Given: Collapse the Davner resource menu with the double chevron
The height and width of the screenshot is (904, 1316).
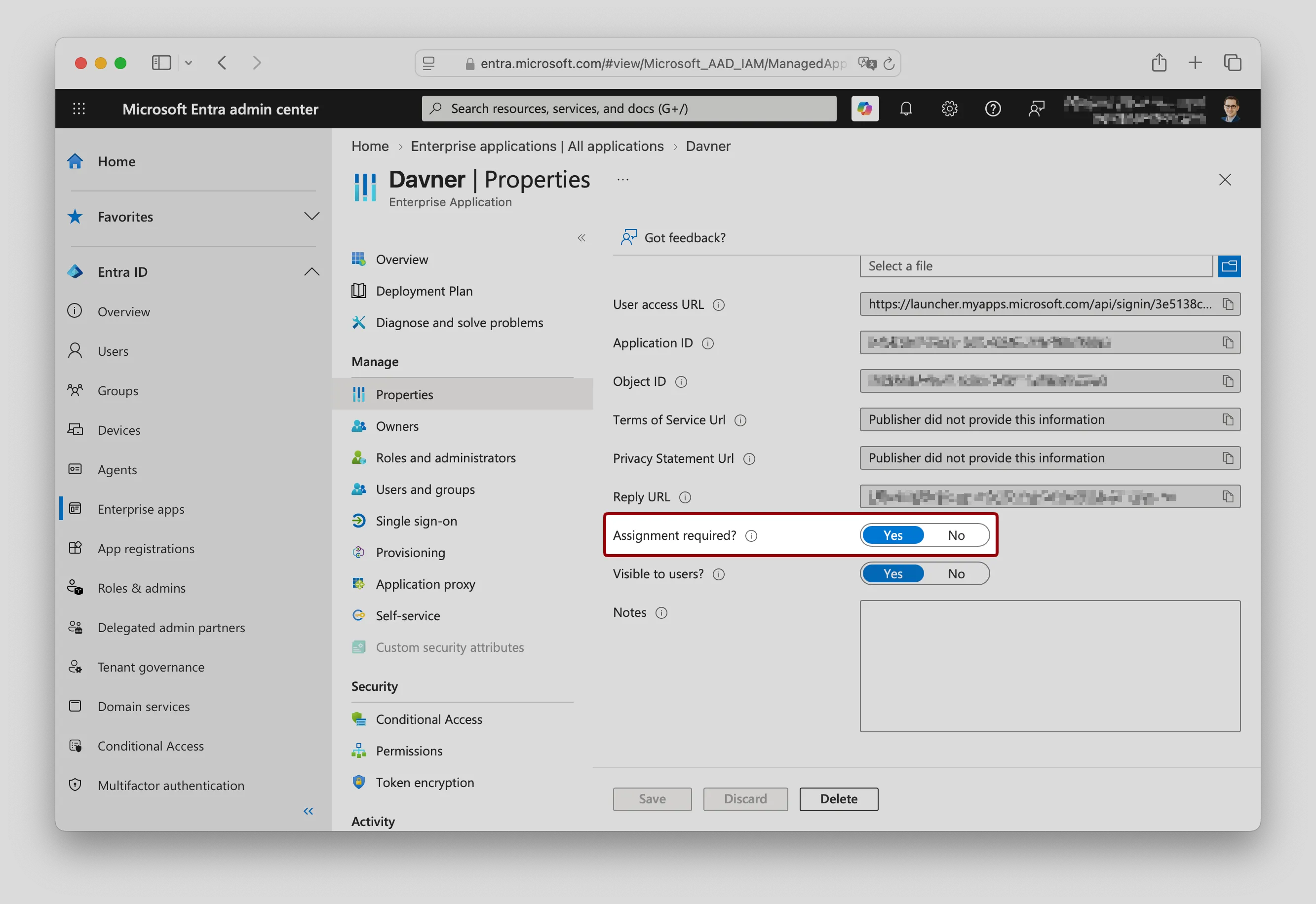Looking at the screenshot, I should coord(581,238).
